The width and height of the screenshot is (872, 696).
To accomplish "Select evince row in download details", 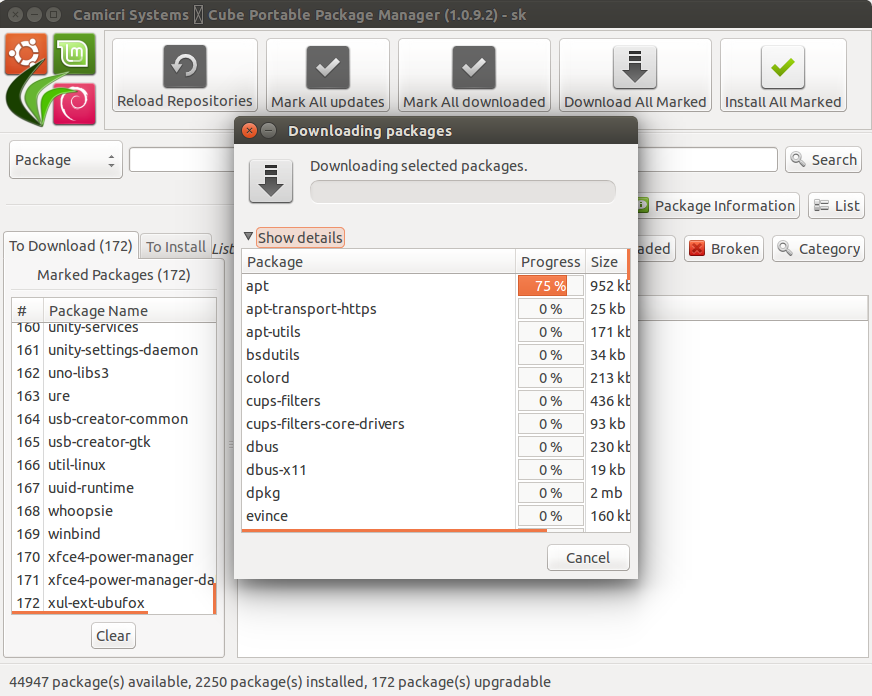I will tap(436, 516).
